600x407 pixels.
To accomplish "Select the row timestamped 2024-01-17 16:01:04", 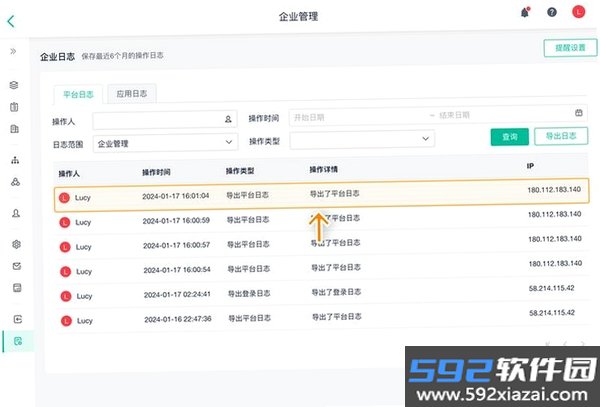I will click(x=321, y=195).
